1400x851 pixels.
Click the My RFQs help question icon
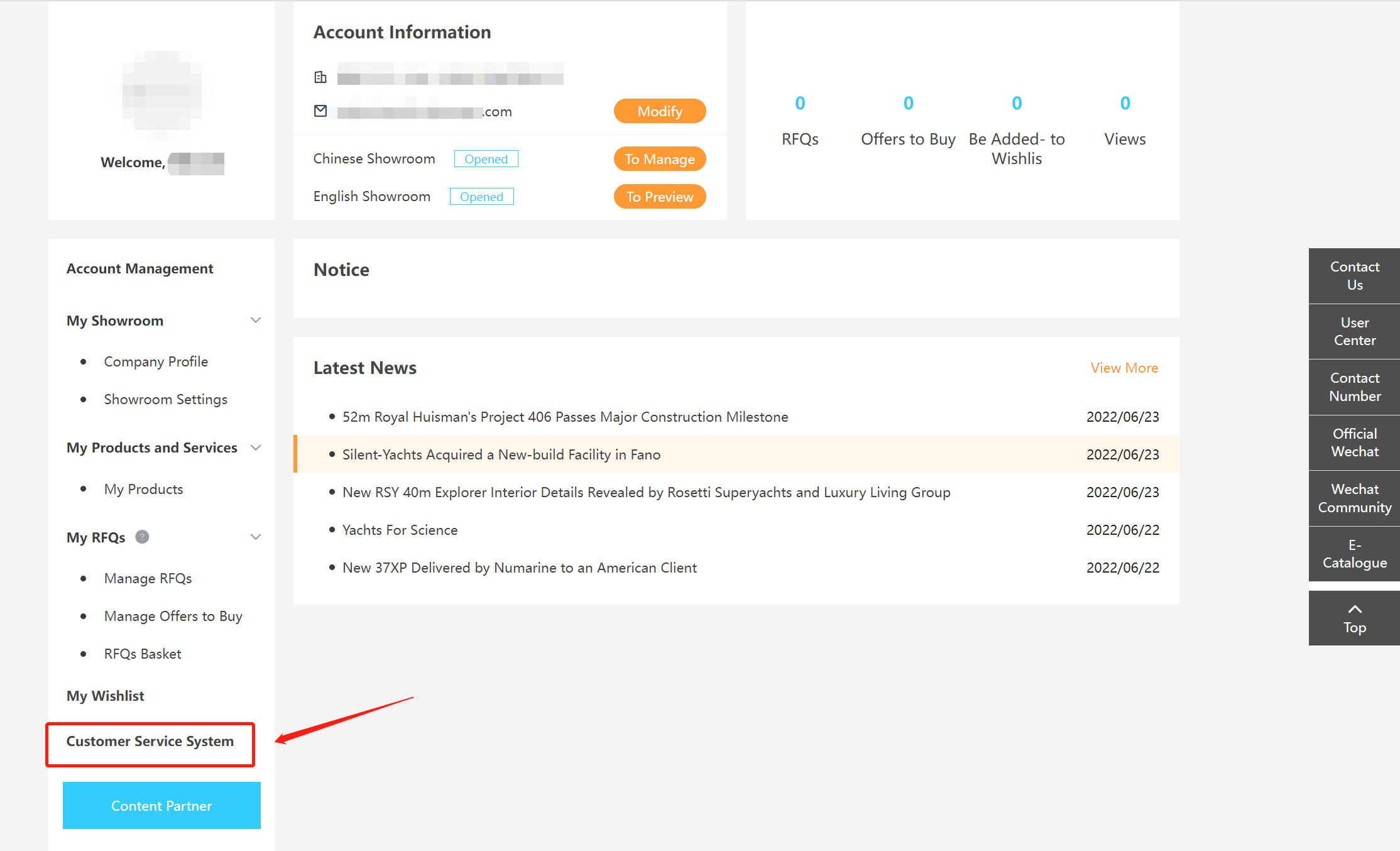(x=143, y=537)
